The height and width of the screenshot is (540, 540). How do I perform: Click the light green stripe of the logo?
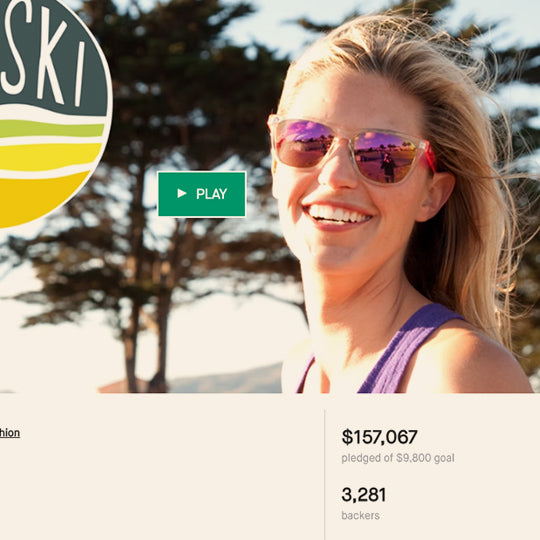(52, 128)
